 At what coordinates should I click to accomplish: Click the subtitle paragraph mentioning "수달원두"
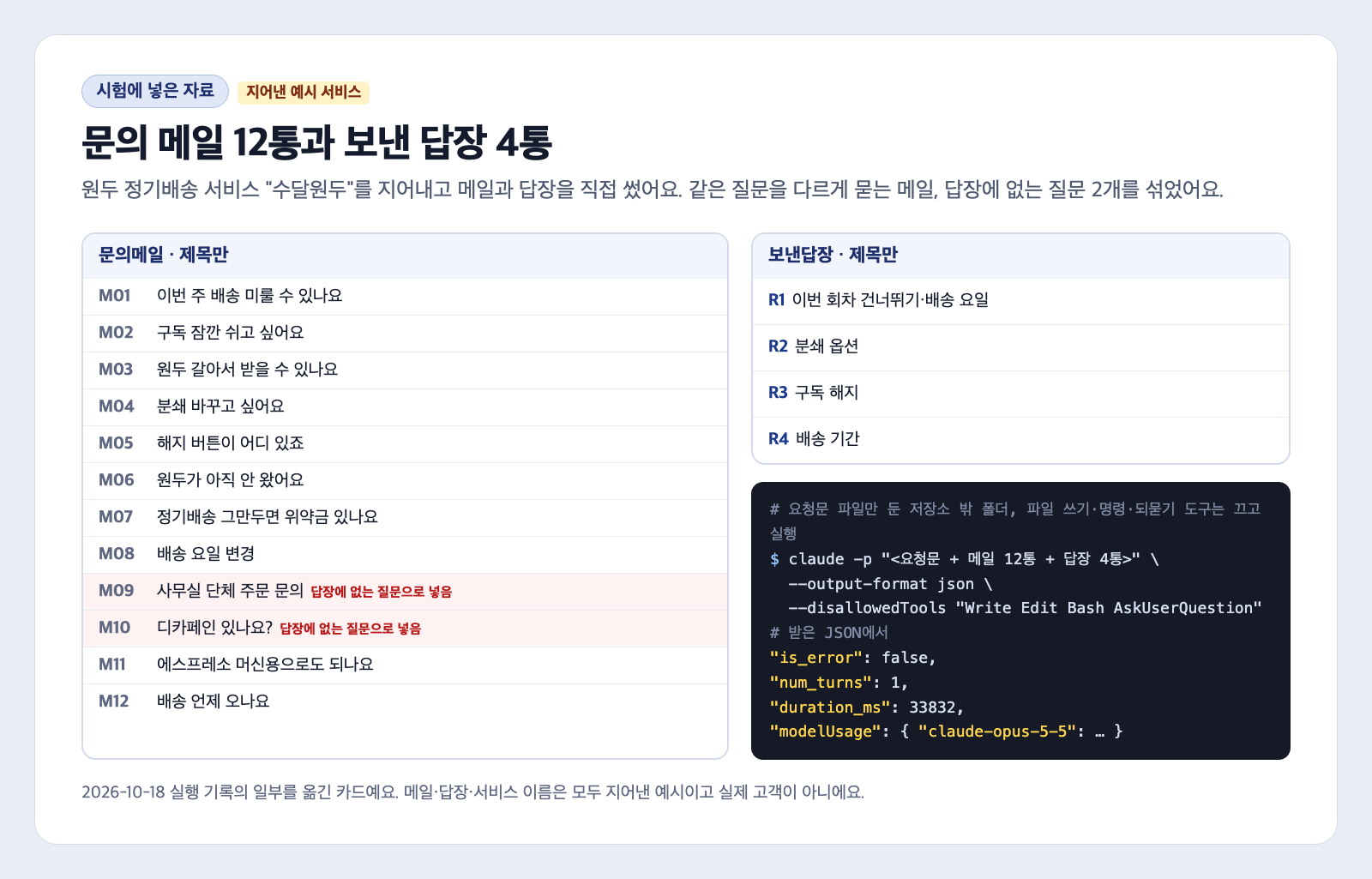(652, 190)
